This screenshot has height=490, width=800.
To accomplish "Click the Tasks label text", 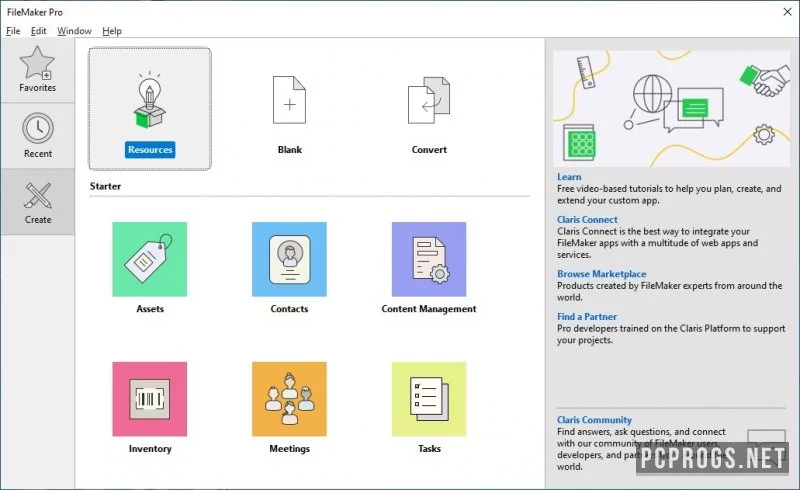I will point(429,449).
